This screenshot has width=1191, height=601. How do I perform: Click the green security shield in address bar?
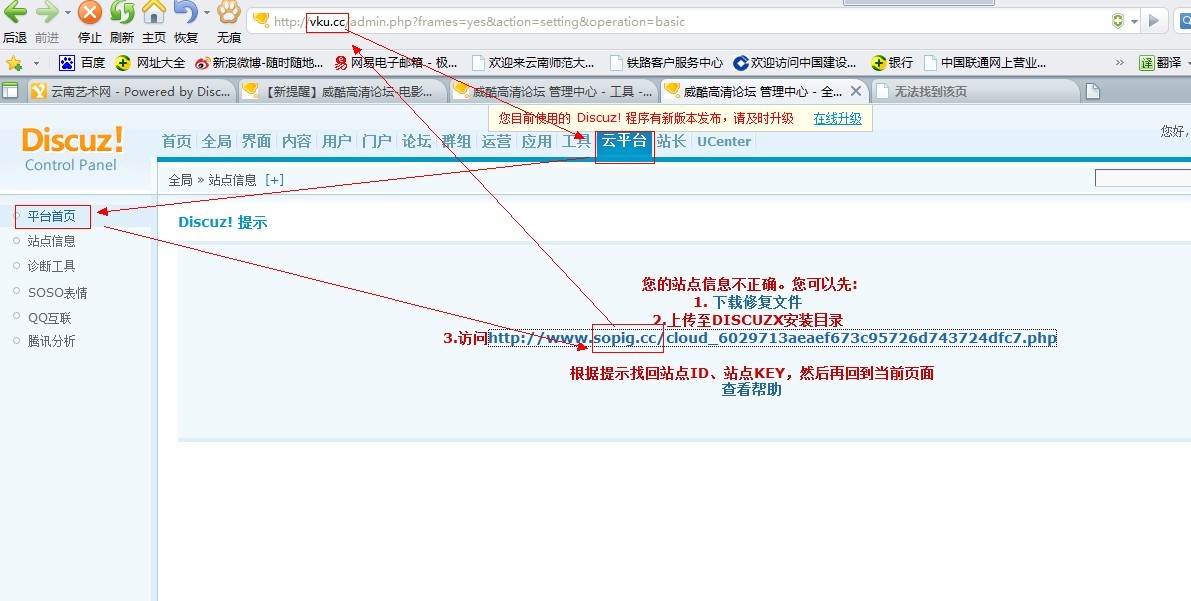click(x=1117, y=21)
